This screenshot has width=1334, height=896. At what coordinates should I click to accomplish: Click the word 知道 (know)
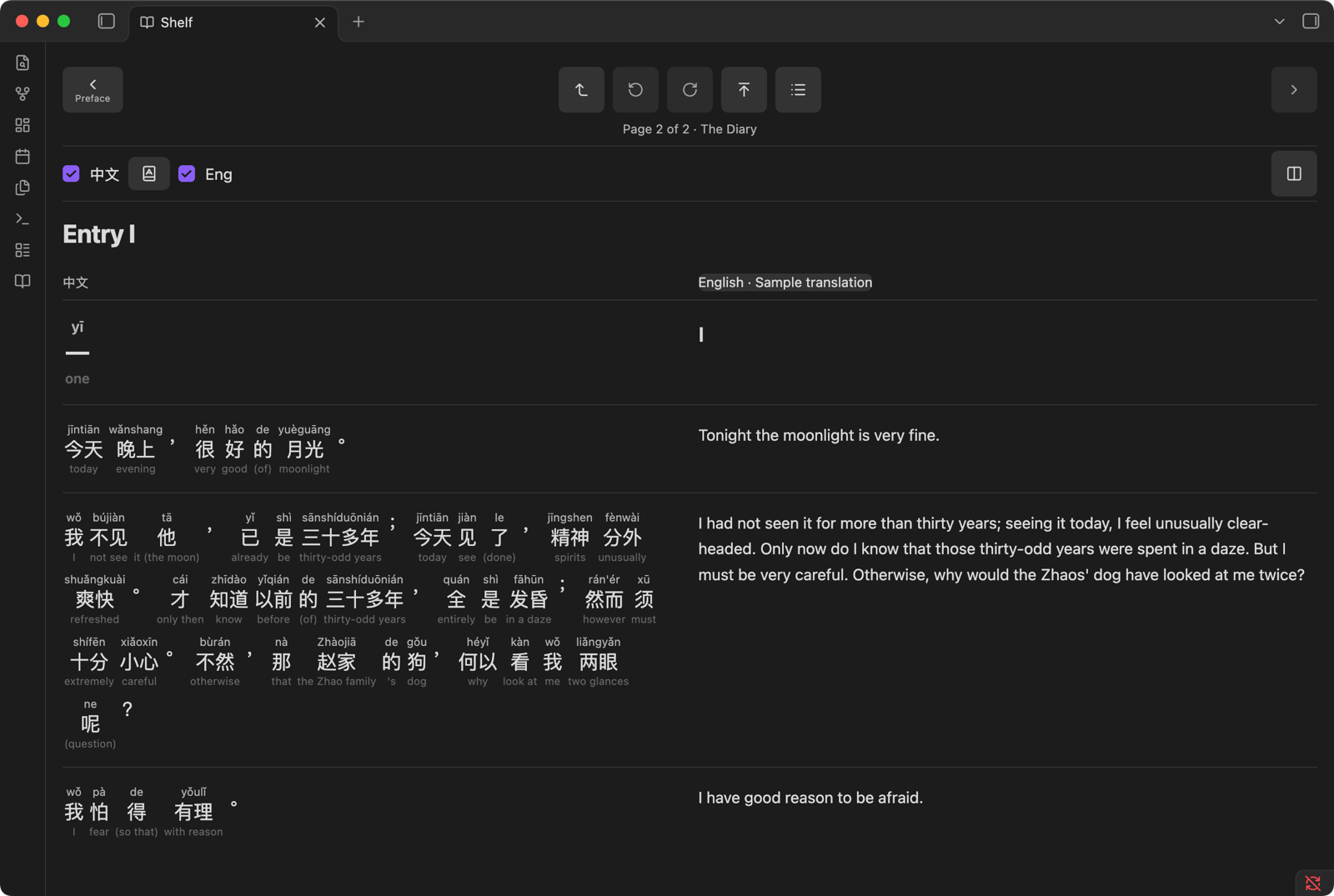228,599
